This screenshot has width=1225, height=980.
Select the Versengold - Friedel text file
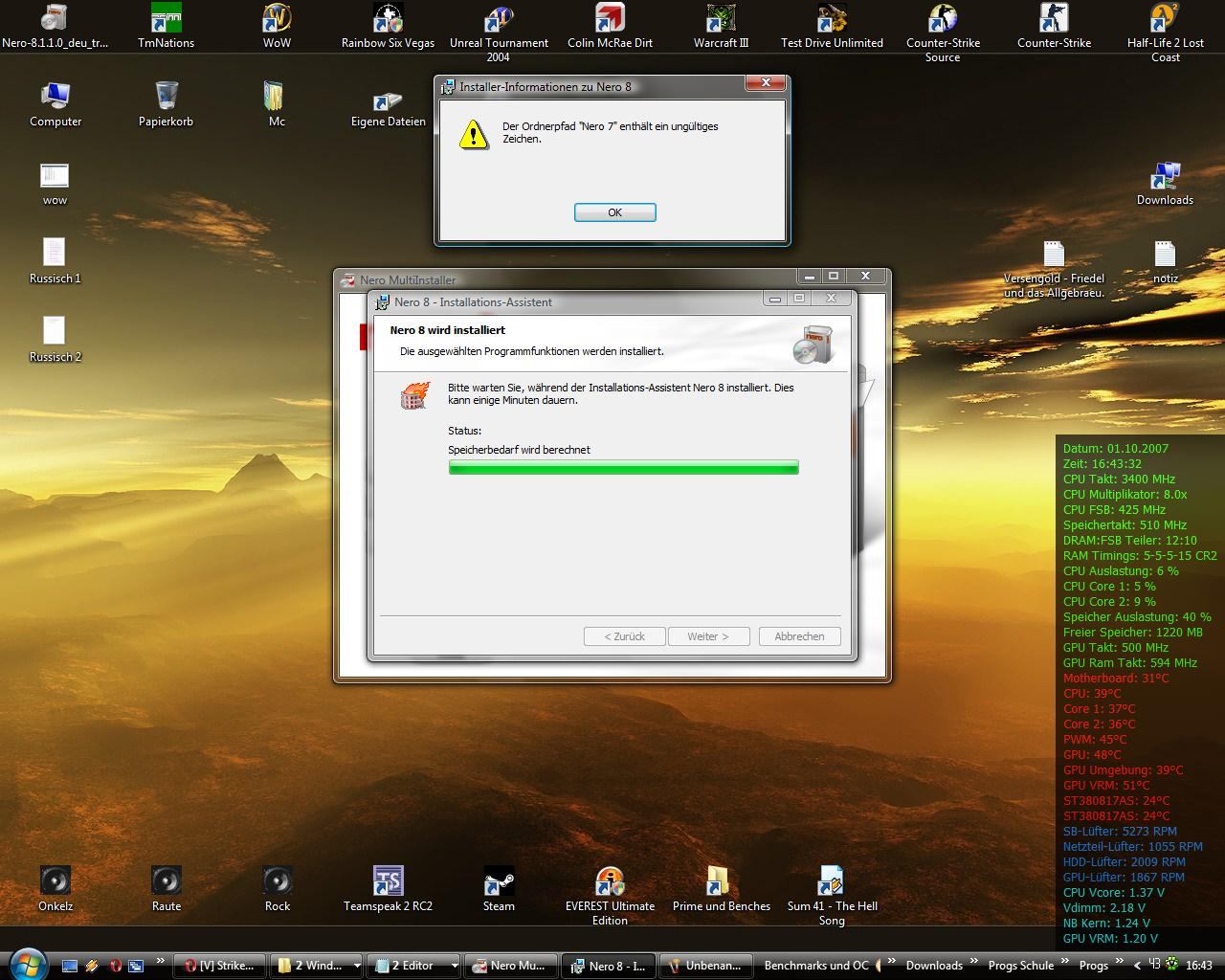1054,269
